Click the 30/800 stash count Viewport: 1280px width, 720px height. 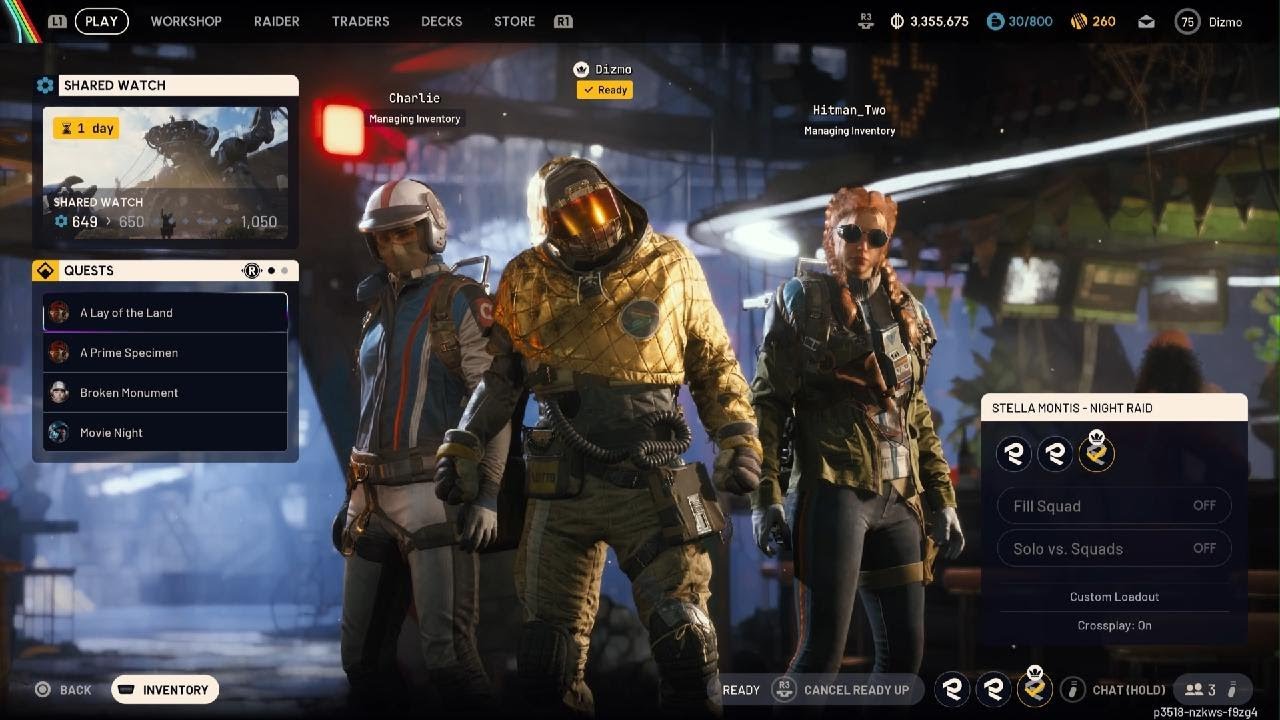[x=1031, y=21]
